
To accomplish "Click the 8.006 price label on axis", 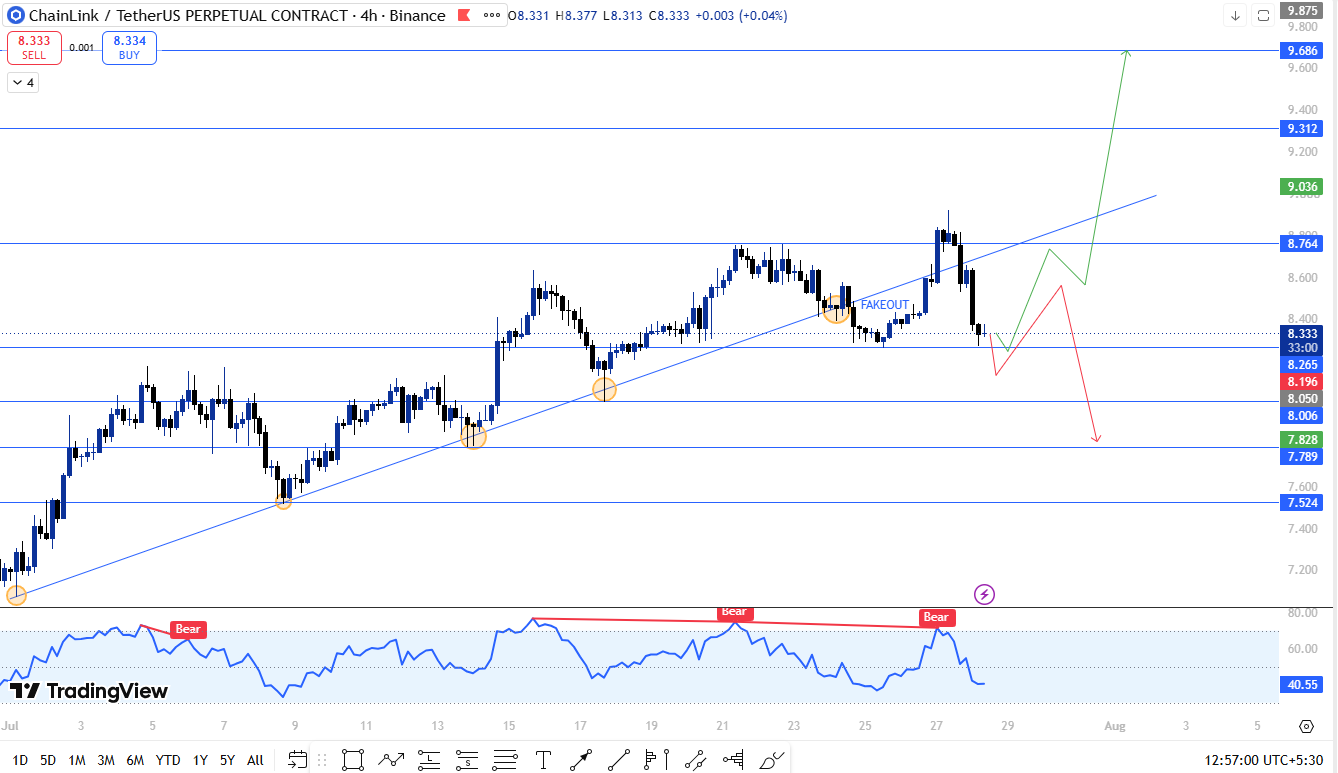I will click(x=1301, y=415).
